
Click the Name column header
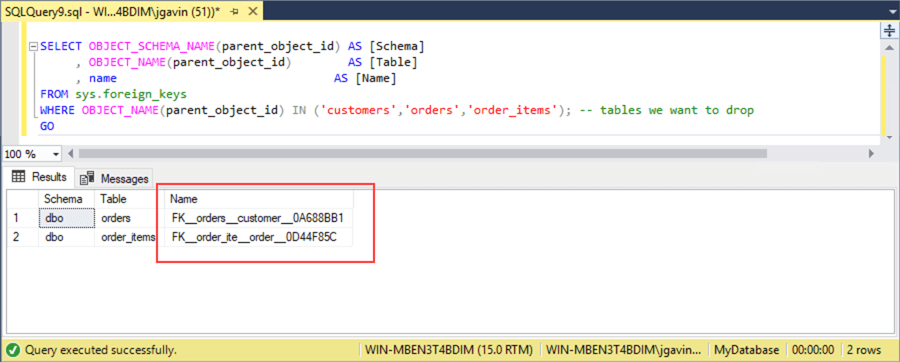tap(259, 199)
